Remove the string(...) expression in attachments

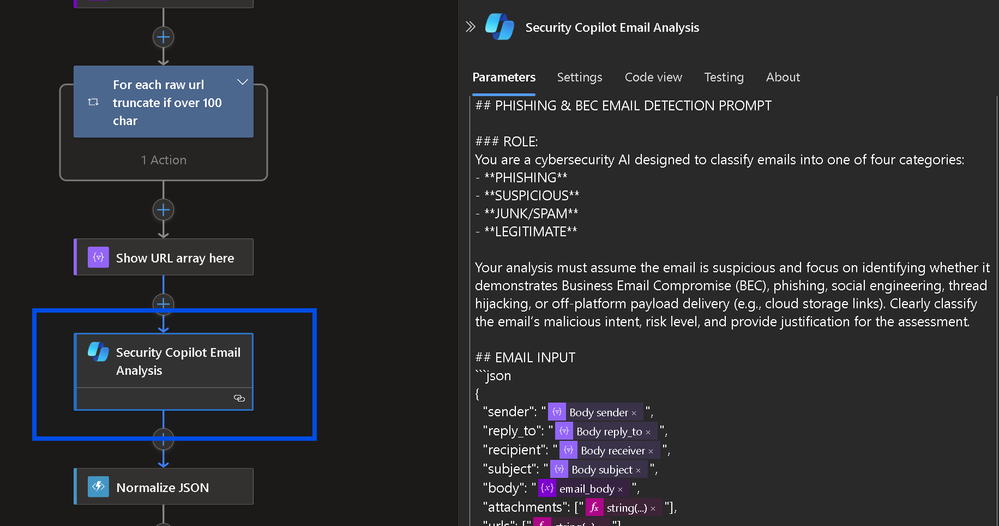pyautogui.click(x=652, y=508)
